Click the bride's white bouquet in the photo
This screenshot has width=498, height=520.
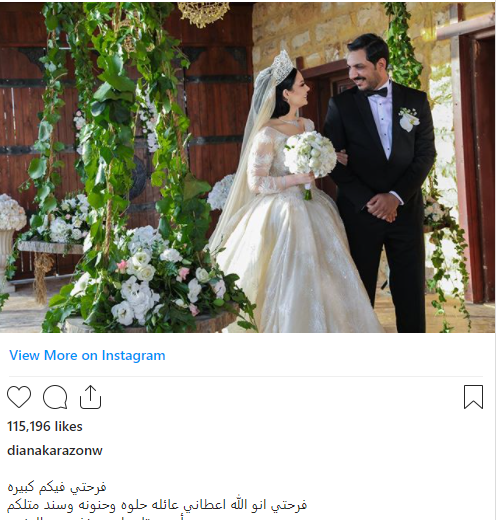[310, 155]
